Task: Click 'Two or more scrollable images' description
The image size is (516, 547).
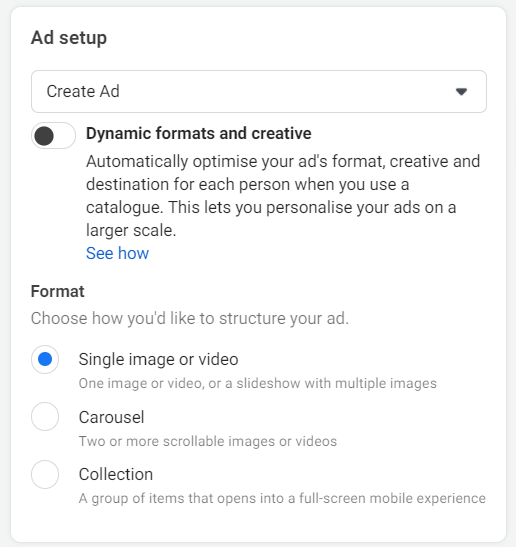Action: point(208,441)
